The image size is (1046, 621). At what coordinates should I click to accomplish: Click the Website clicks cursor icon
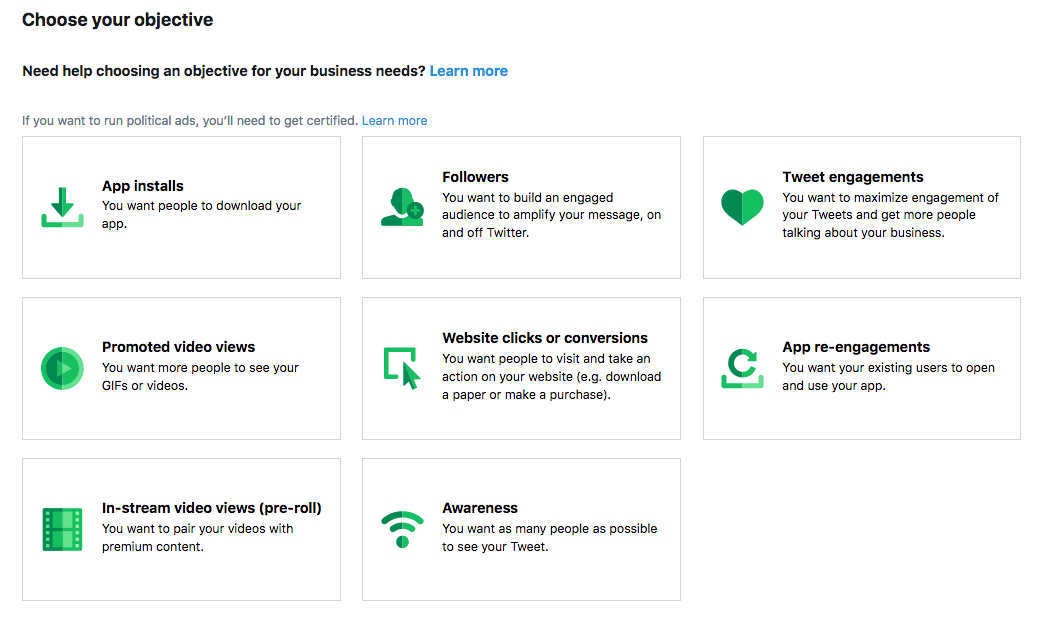pyautogui.click(x=402, y=368)
